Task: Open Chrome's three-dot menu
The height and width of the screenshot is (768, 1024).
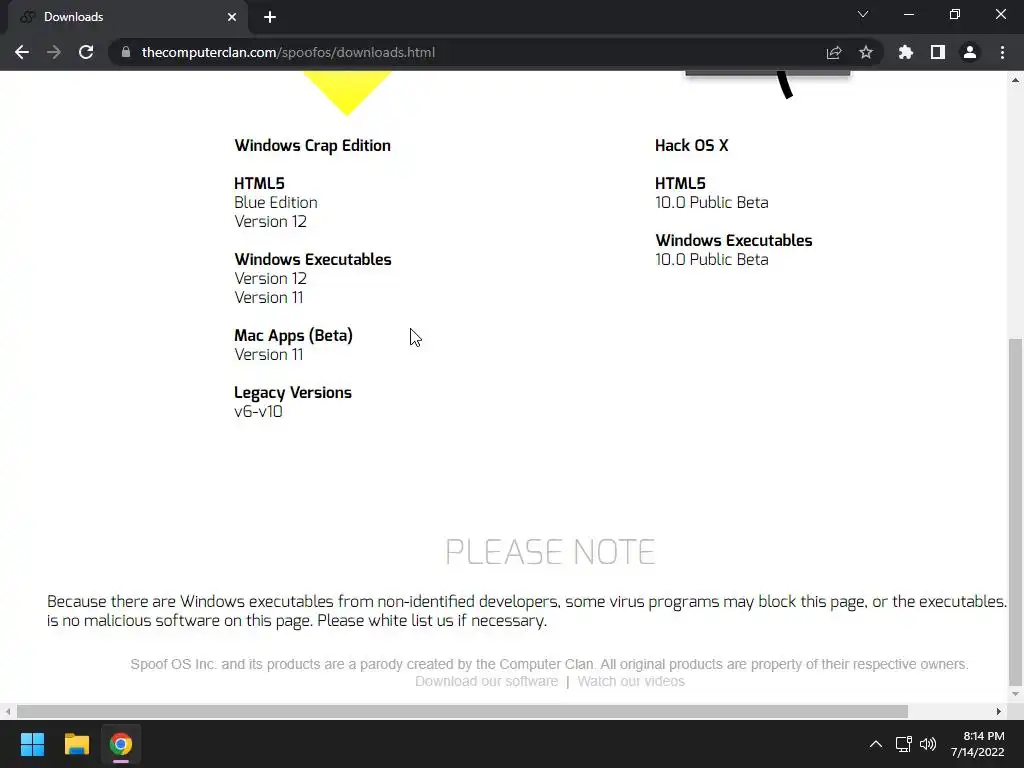Action: [x=1002, y=52]
